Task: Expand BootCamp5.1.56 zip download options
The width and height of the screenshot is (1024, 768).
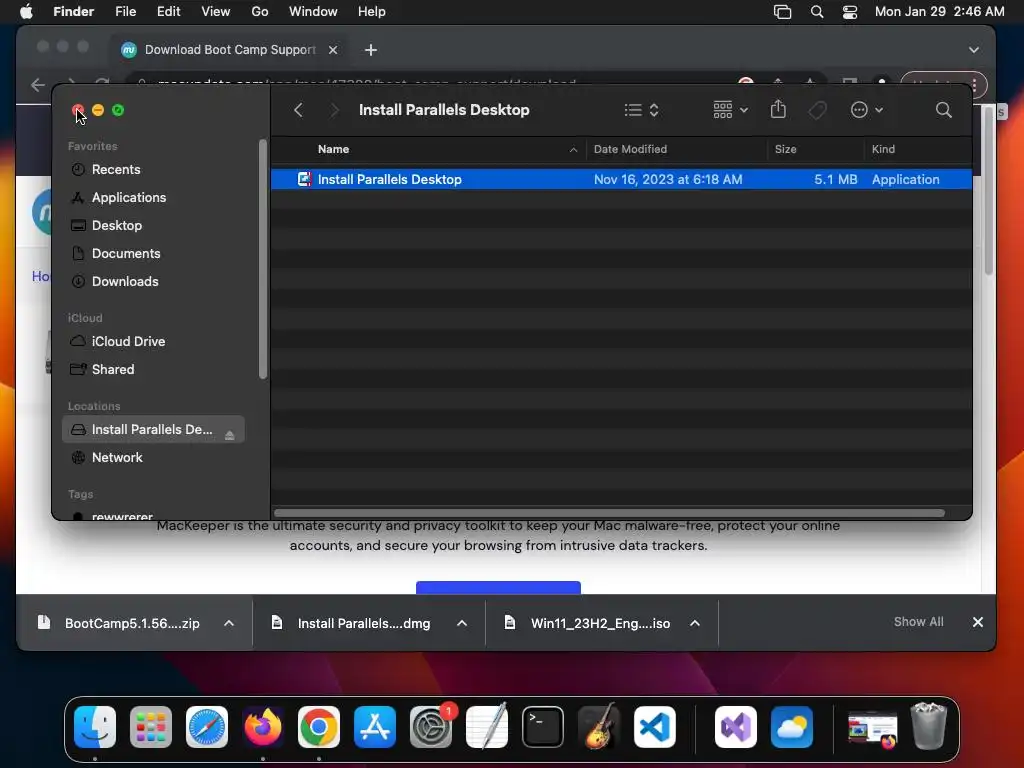Action: tap(229, 623)
